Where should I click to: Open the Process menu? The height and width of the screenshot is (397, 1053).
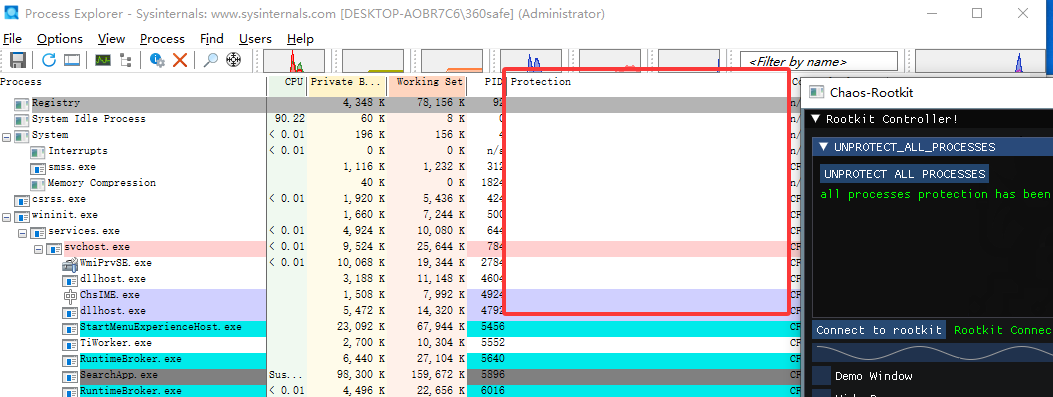[x=162, y=39]
